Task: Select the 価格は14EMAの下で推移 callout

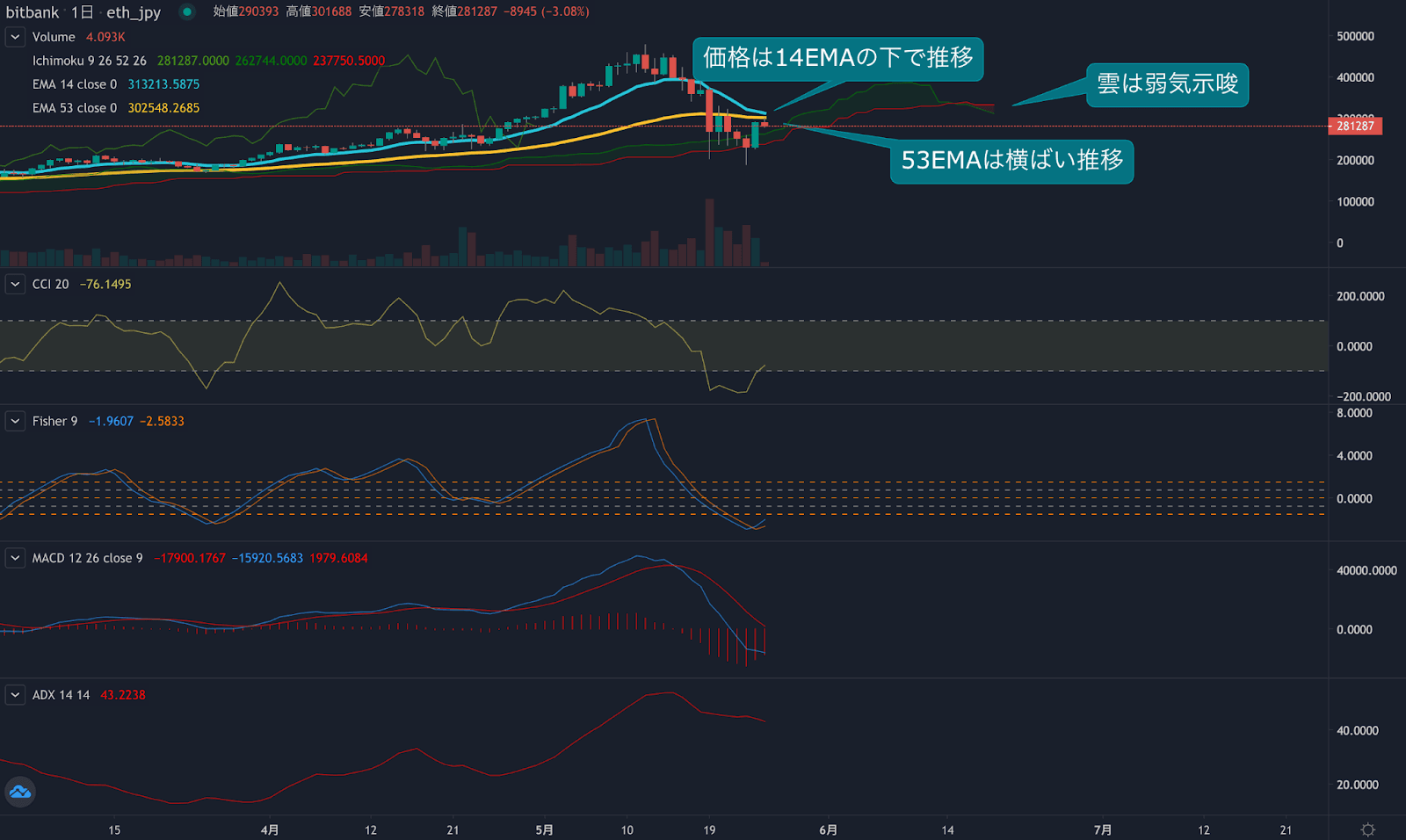Action: tap(837, 58)
